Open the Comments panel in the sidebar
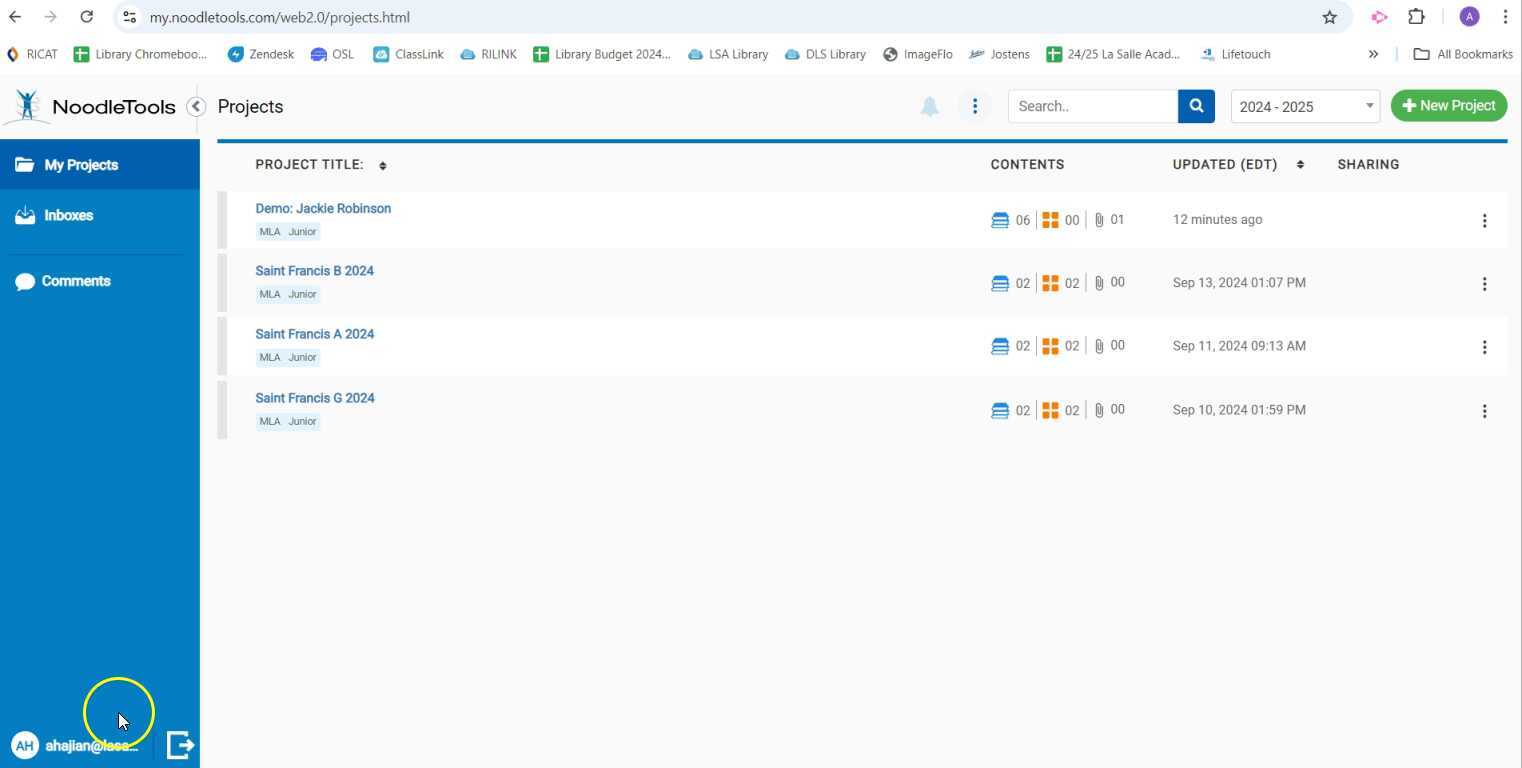The image size is (1522, 768). (75, 281)
